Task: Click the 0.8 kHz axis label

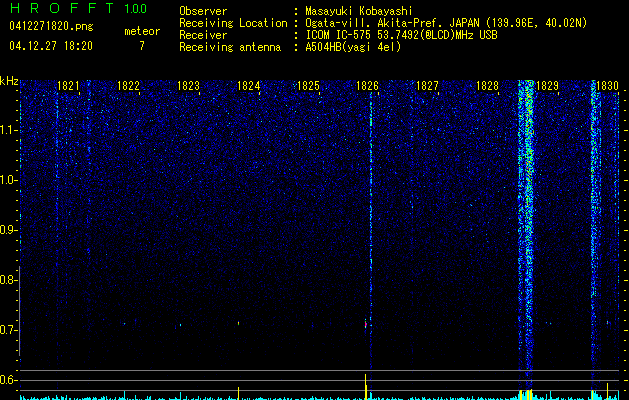Action: [8, 280]
